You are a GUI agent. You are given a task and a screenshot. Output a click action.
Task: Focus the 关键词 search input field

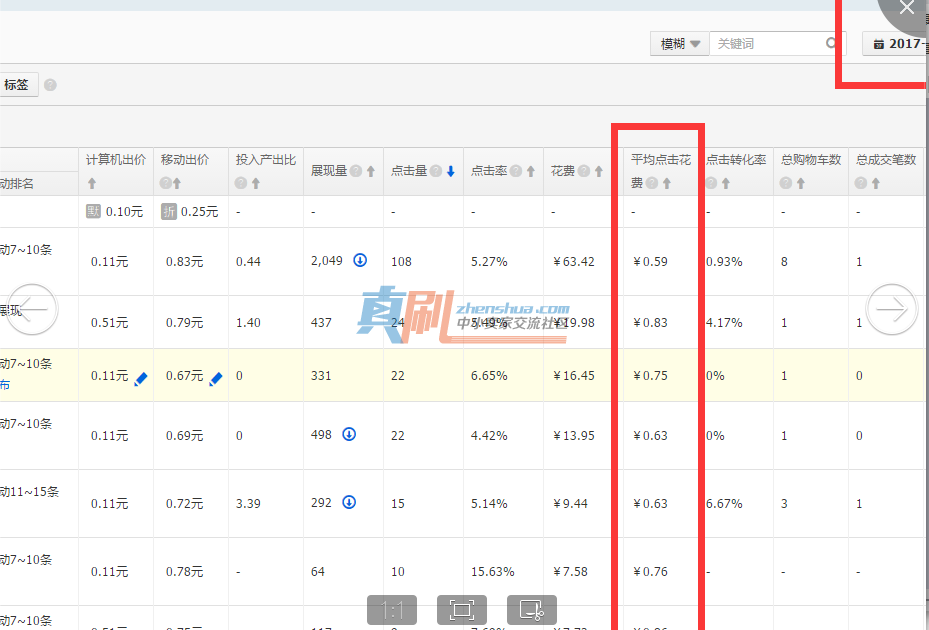point(769,44)
